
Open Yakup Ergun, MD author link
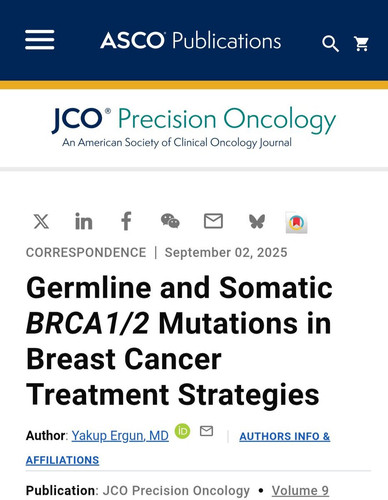pos(120,436)
